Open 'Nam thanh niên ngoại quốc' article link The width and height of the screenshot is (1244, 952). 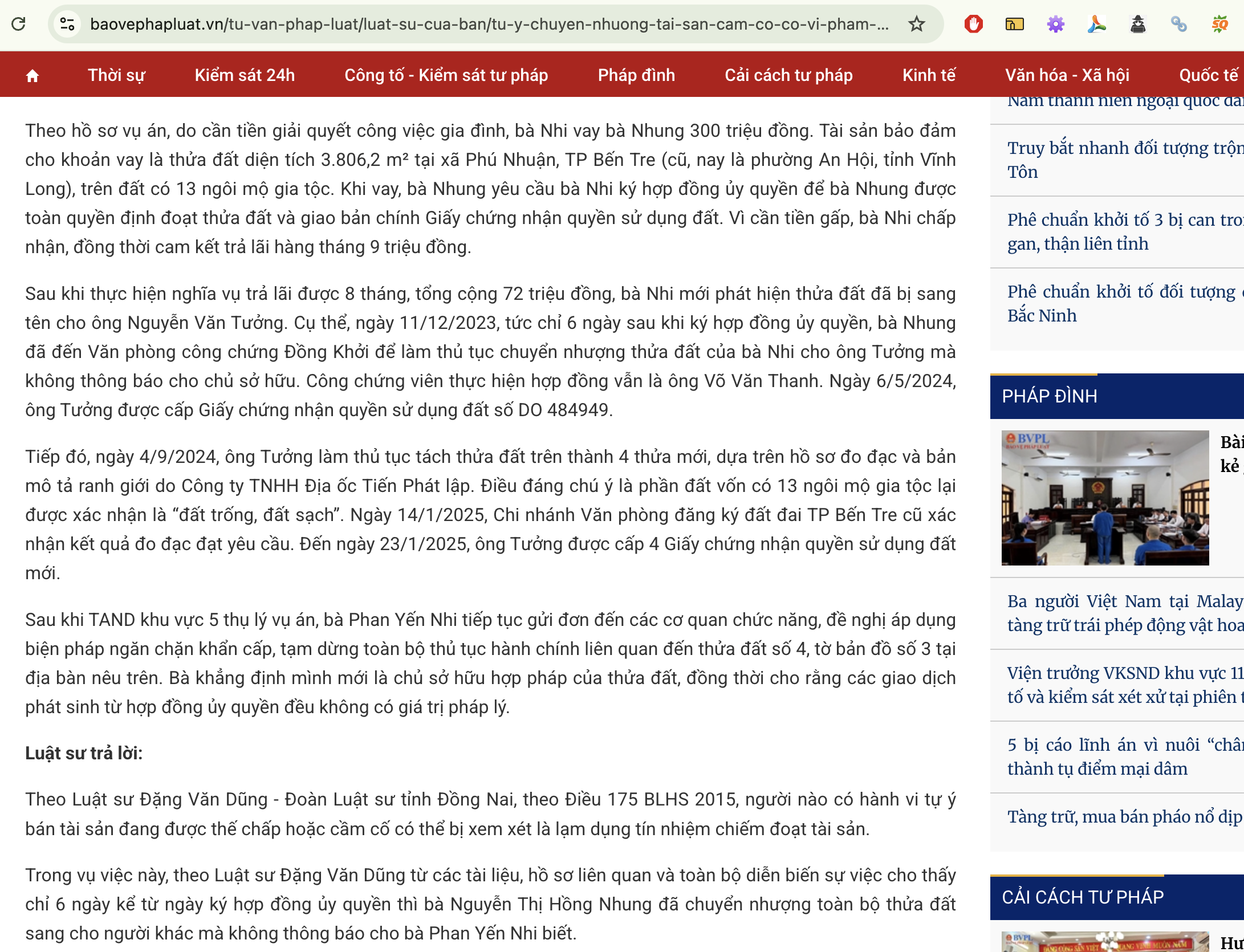tap(1125, 103)
